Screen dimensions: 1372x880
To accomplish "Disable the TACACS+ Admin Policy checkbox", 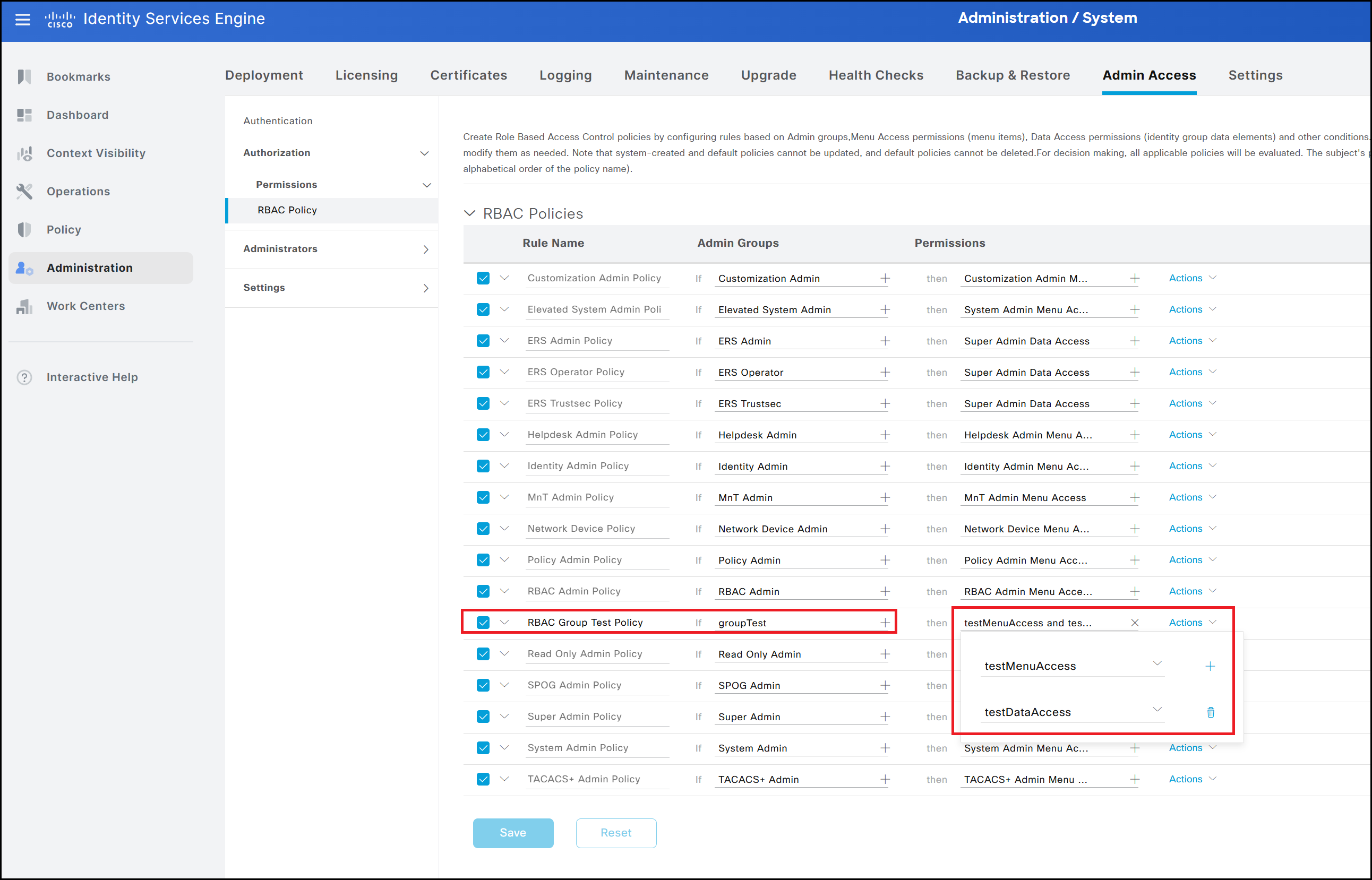I will tap(483, 780).
